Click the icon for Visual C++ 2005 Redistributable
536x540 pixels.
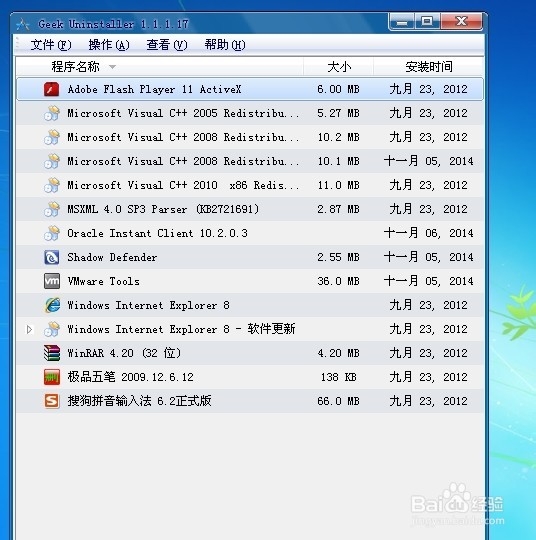(x=51, y=113)
